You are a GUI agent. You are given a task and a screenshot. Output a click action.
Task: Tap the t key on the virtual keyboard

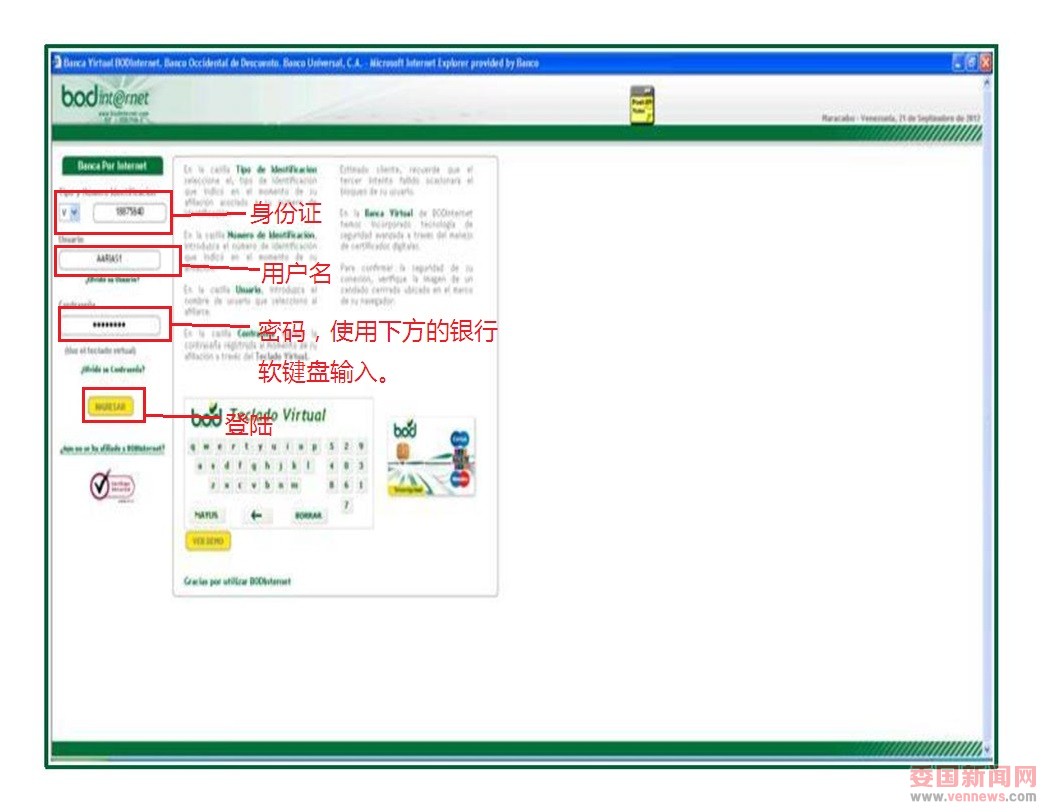point(247,447)
